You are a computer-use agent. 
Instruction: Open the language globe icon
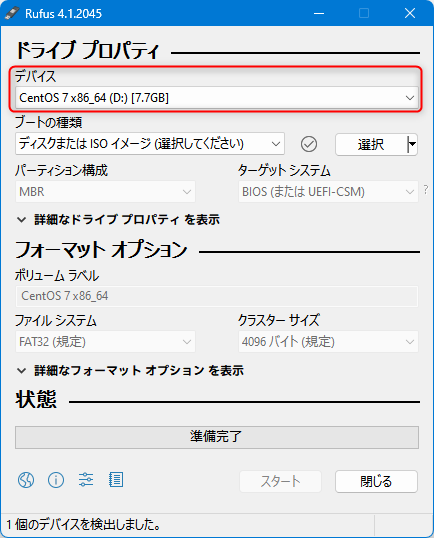tap(26, 480)
